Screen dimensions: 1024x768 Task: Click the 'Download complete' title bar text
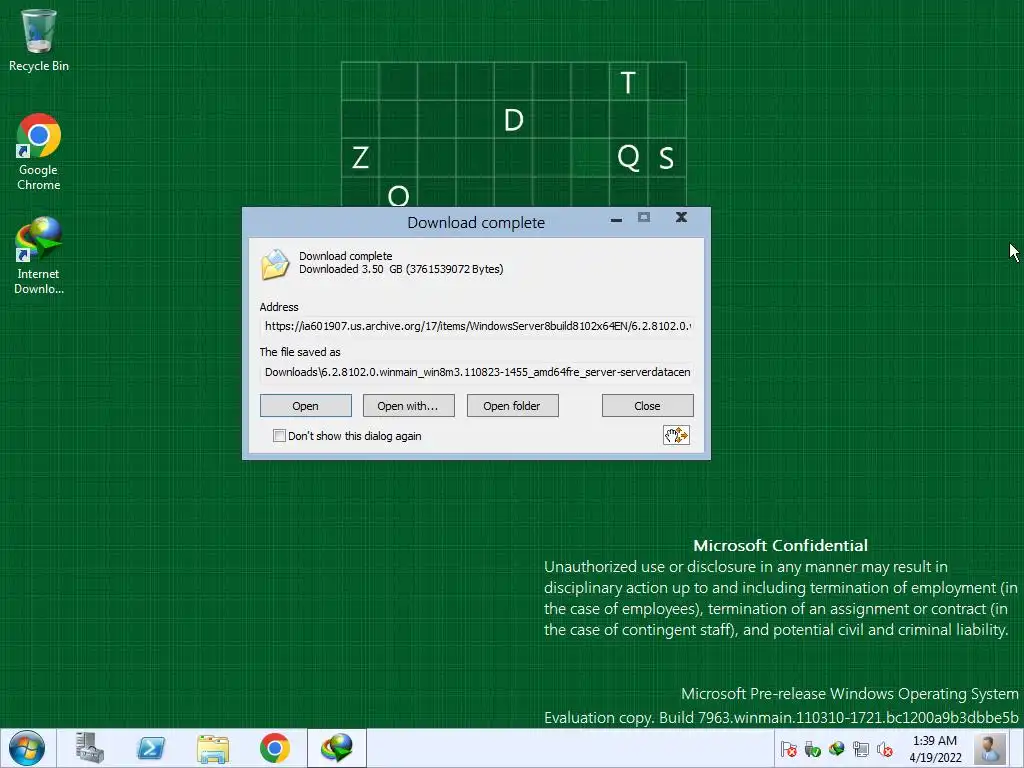(476, 223)
